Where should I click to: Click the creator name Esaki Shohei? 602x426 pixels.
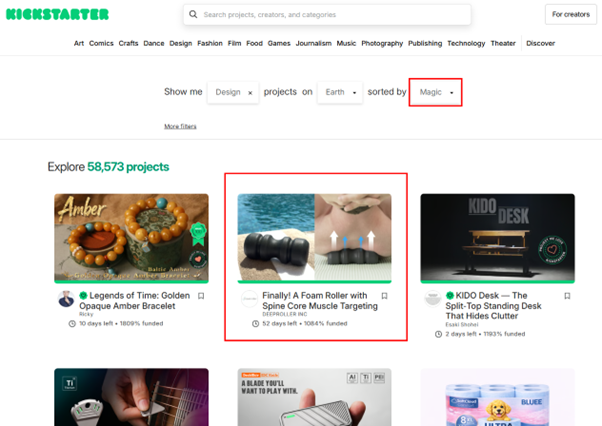coord(462,325)
